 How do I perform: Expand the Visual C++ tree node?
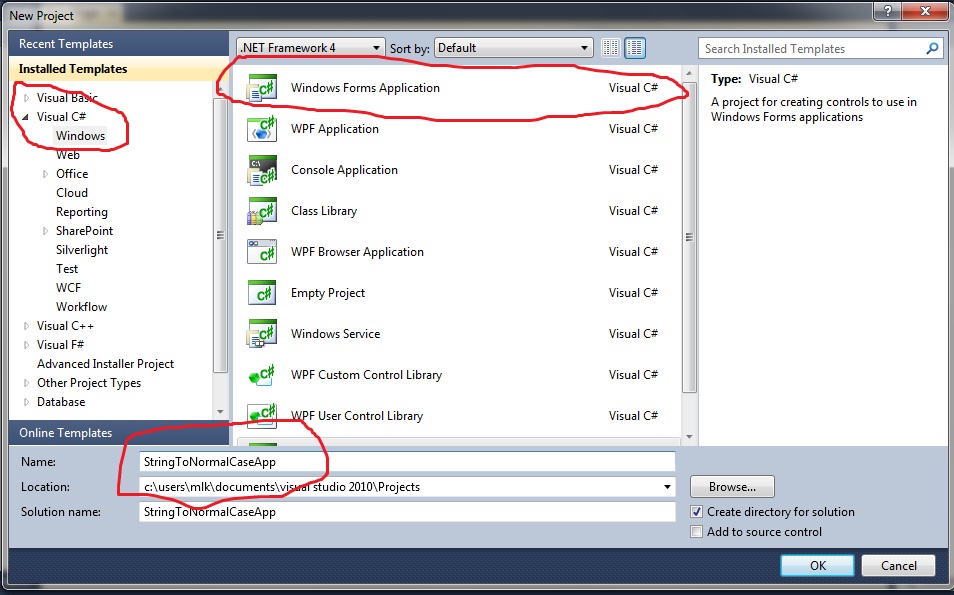point(26,326)
